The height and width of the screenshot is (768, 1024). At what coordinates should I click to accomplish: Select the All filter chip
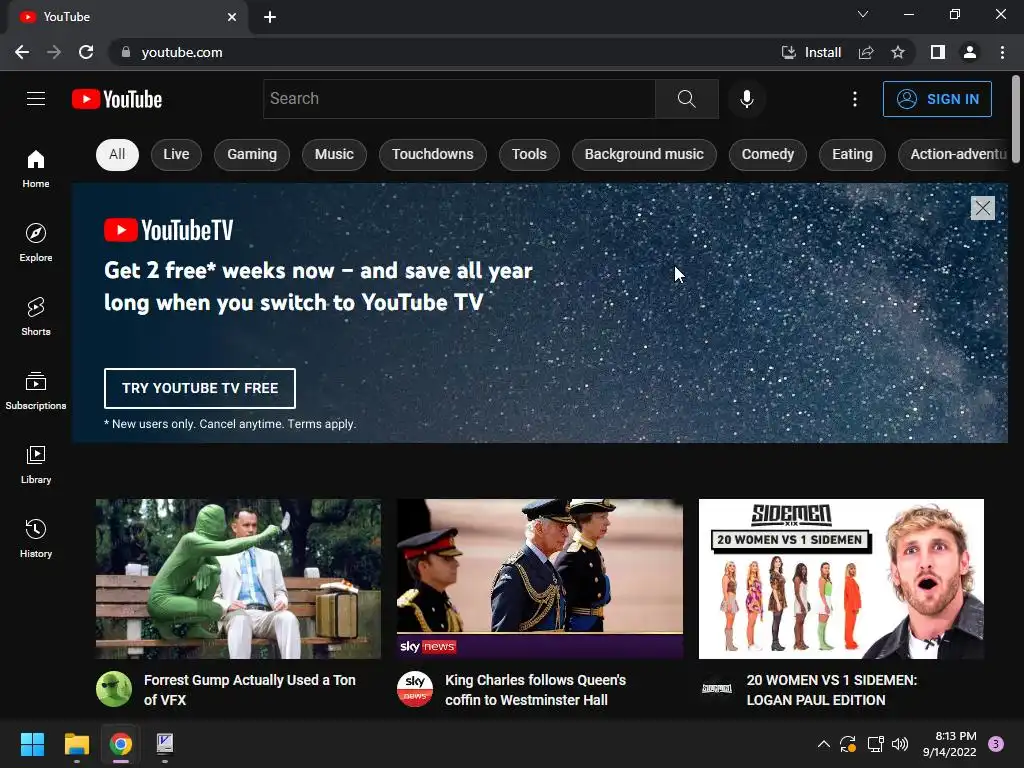click(x=117, y=155)
